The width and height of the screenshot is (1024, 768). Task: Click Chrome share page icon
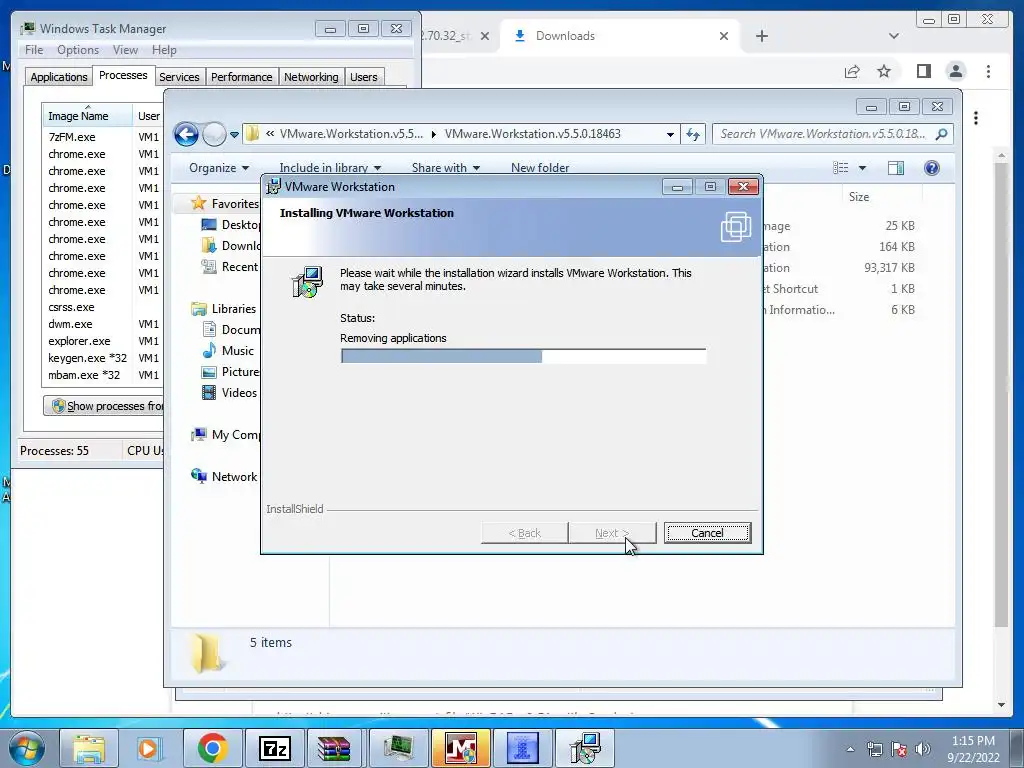click(852, 71)
